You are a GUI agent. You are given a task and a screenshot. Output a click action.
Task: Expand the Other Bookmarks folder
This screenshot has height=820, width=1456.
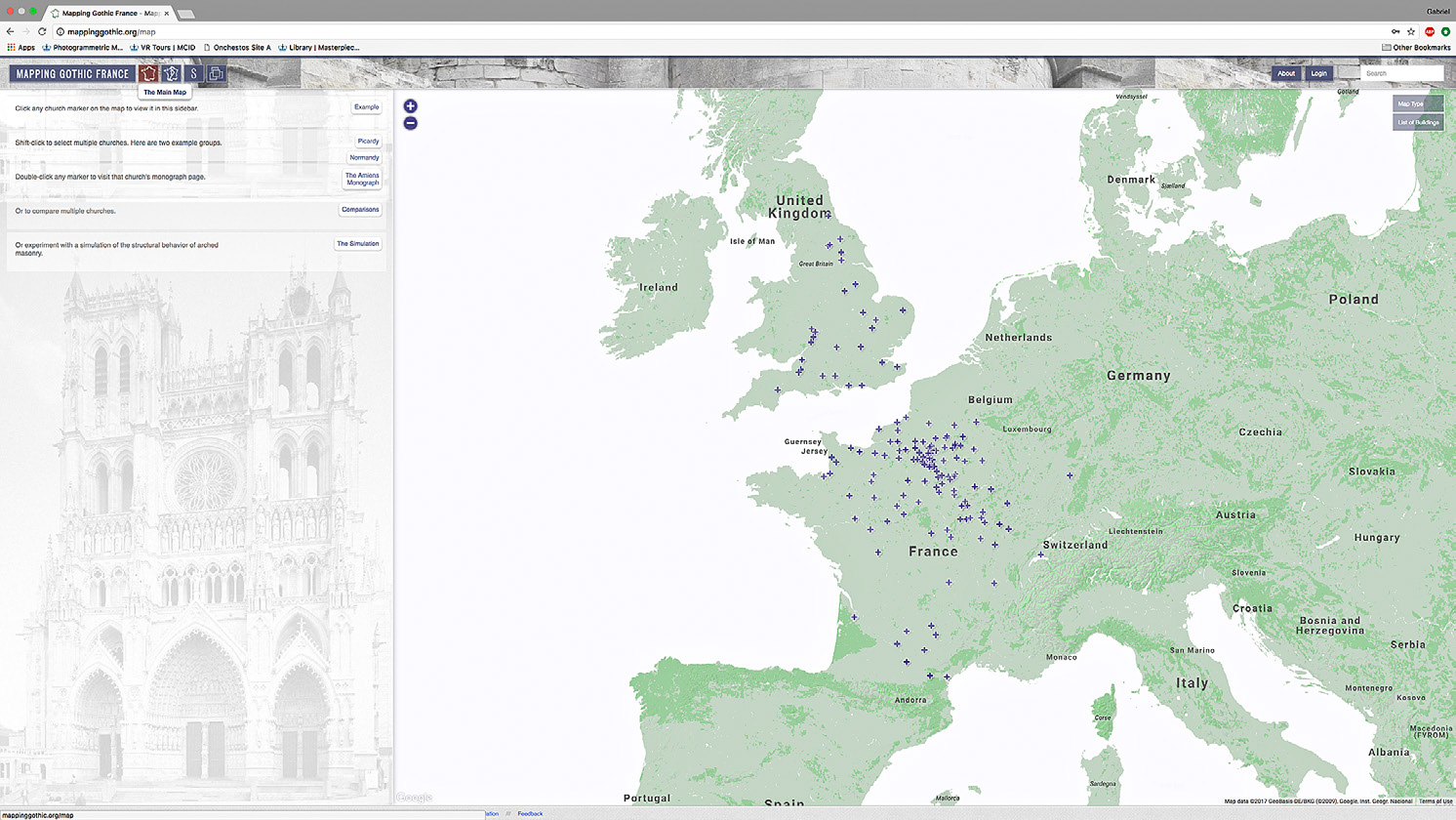(1416, 47)
